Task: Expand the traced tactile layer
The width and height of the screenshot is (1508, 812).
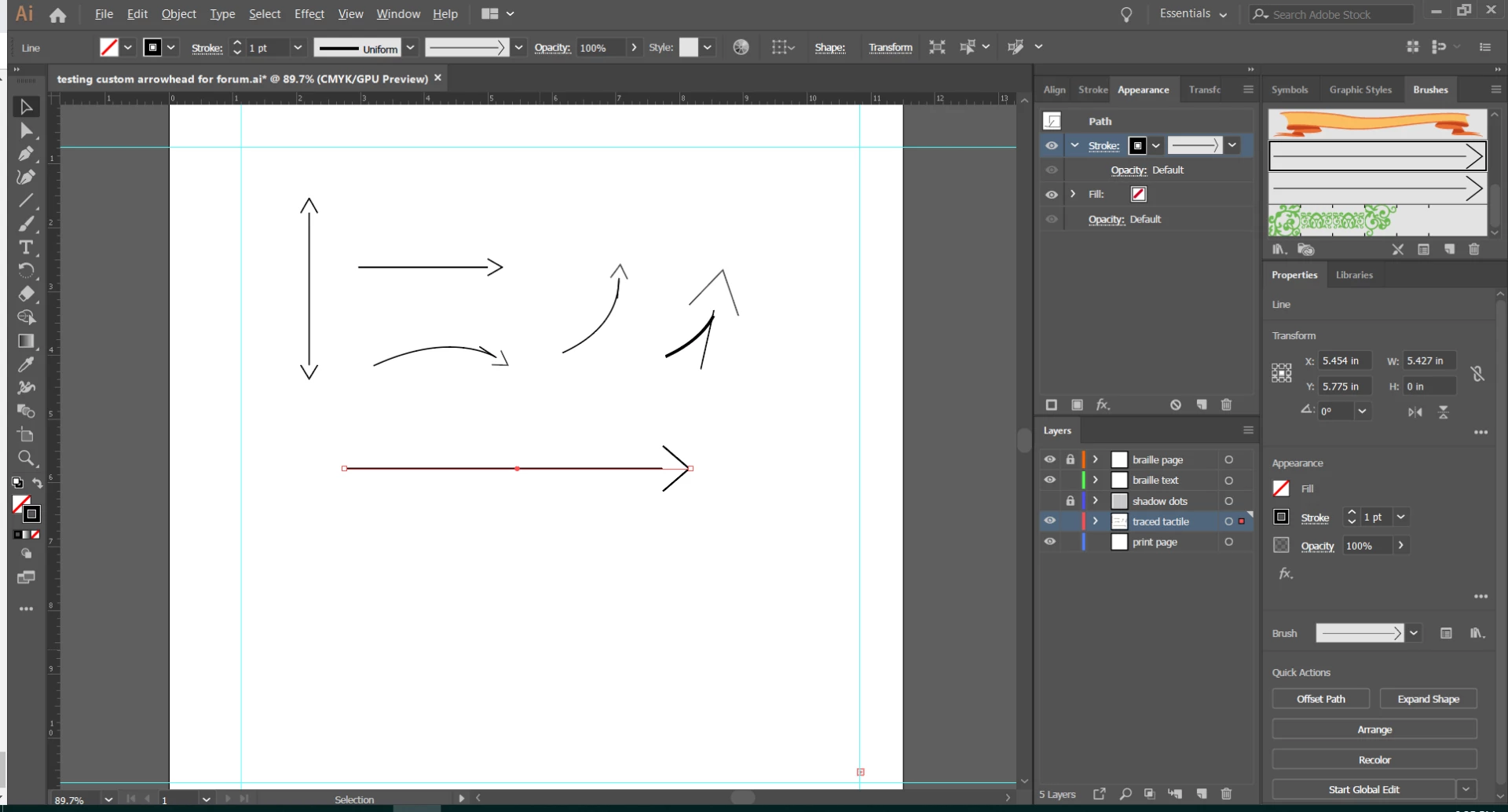Action: pos(1096,521)
